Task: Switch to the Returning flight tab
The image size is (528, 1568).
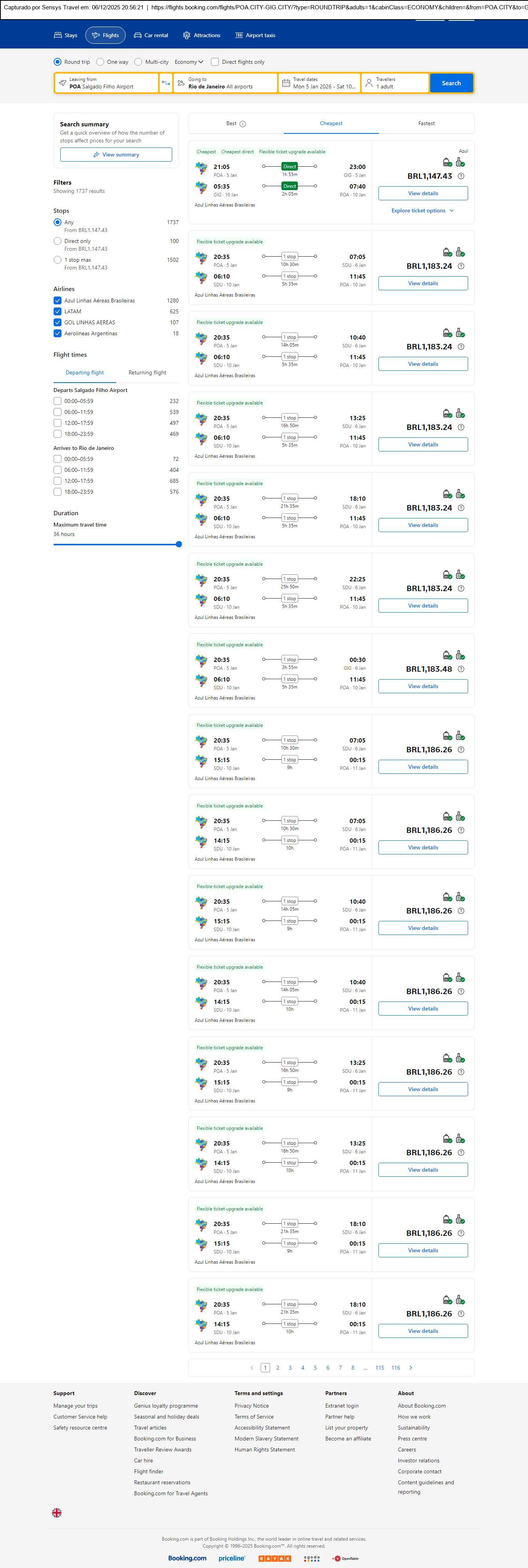Action: pos(147,372)
